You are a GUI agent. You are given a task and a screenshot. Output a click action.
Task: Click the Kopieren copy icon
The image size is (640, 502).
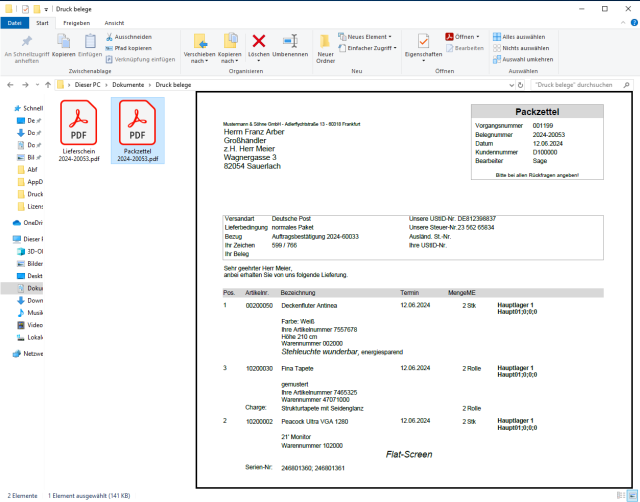[63, 42]
